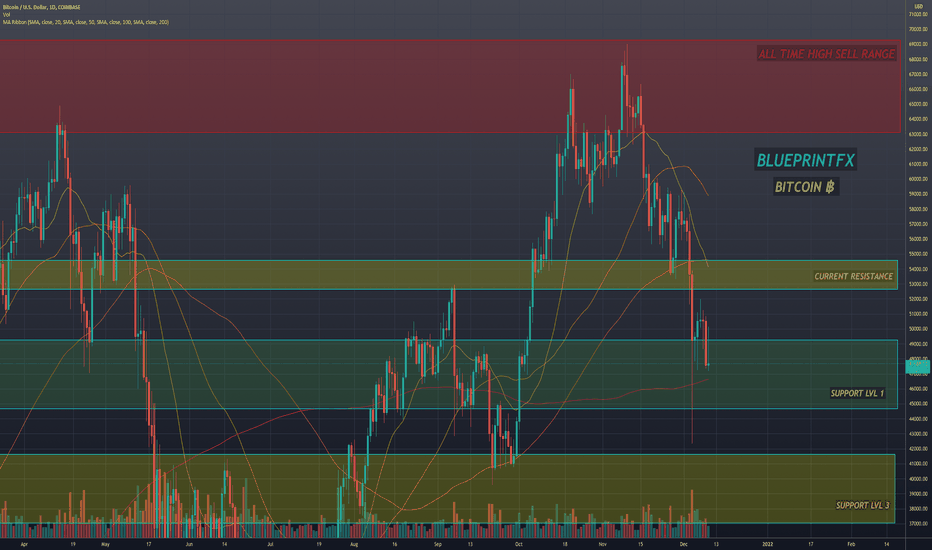The image size is (932, 550).
Task: Click the SUPPORT LVL 1 zone label
Action: [857, 392]
